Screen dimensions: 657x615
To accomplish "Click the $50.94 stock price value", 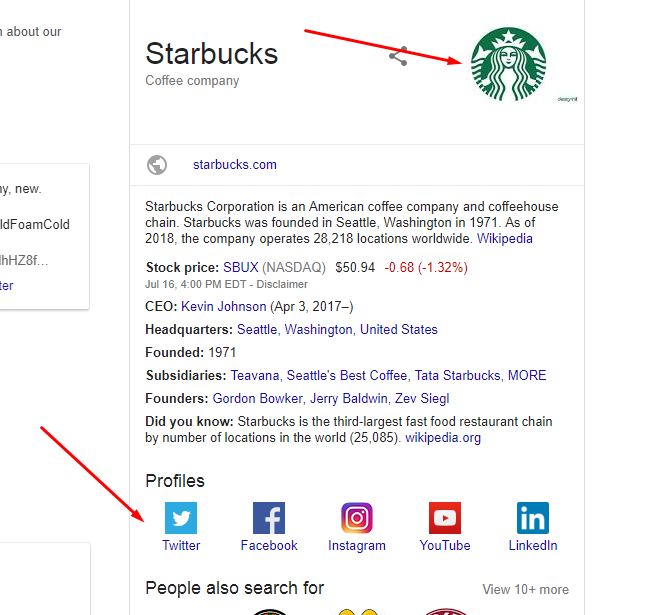I will tap(355, 267).
